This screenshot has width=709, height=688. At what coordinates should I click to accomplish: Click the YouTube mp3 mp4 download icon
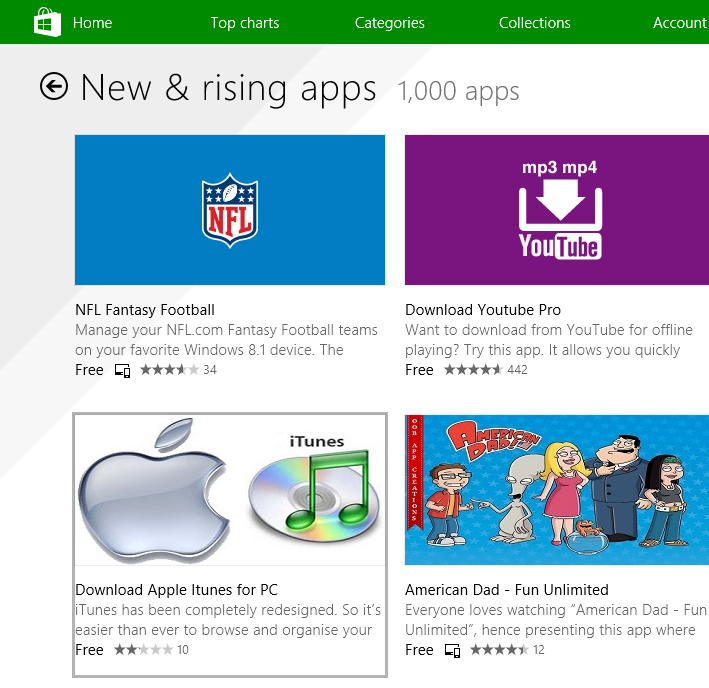560,210
